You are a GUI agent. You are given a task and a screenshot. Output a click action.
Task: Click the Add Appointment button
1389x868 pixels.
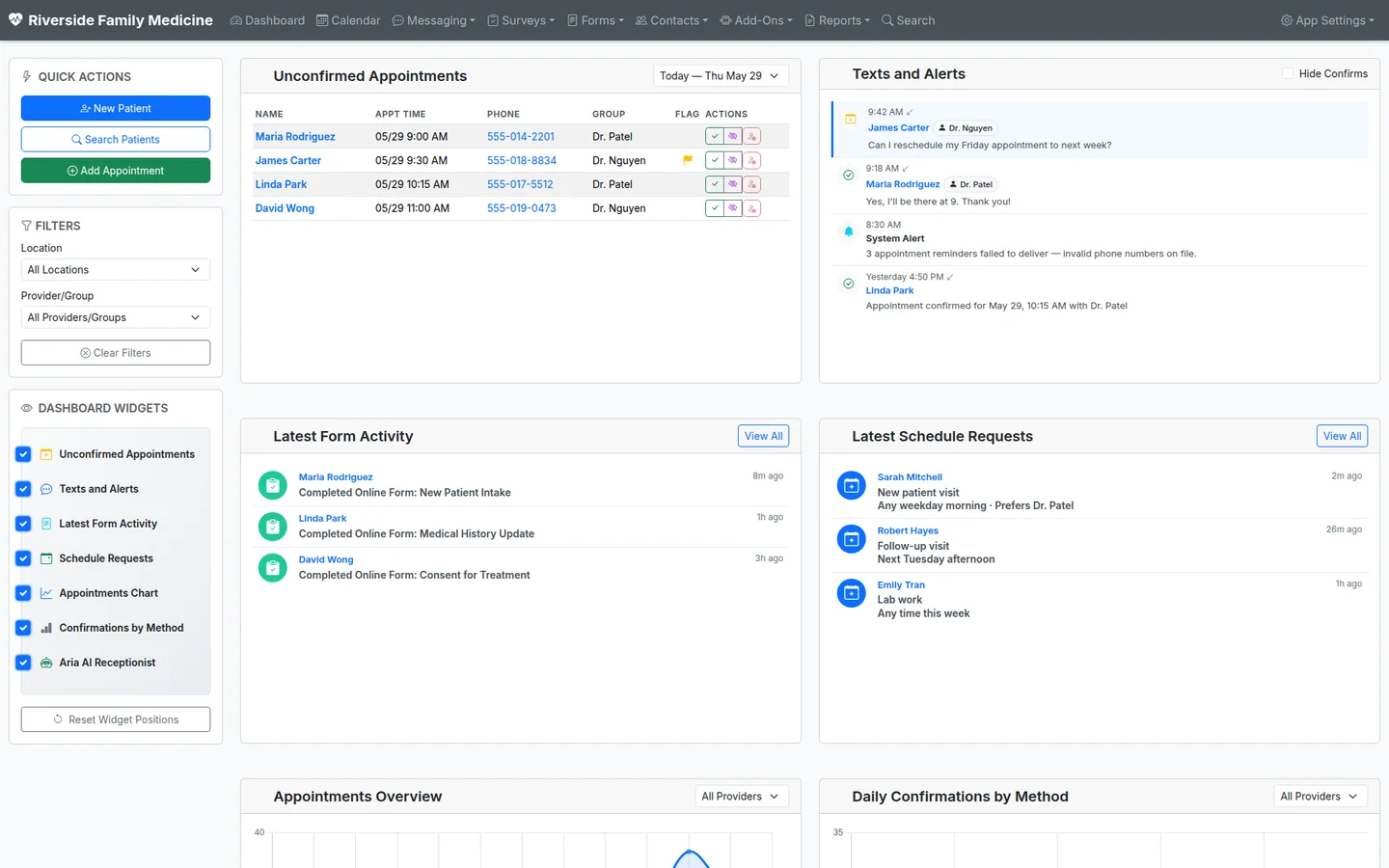pyautogui.click(x=116, y=171)
